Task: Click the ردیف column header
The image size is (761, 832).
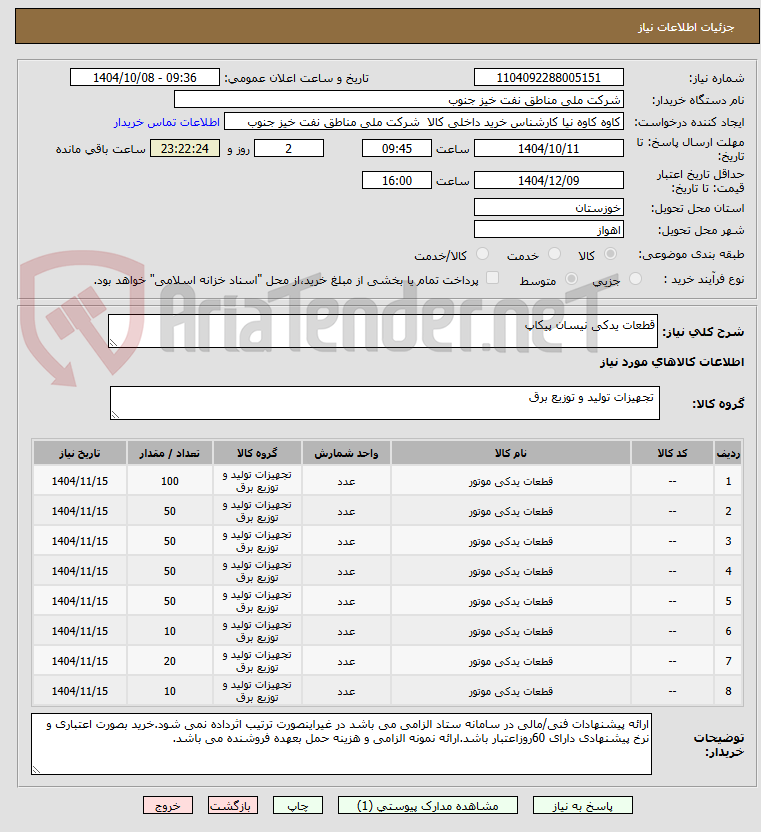Action: coord(728,453)
